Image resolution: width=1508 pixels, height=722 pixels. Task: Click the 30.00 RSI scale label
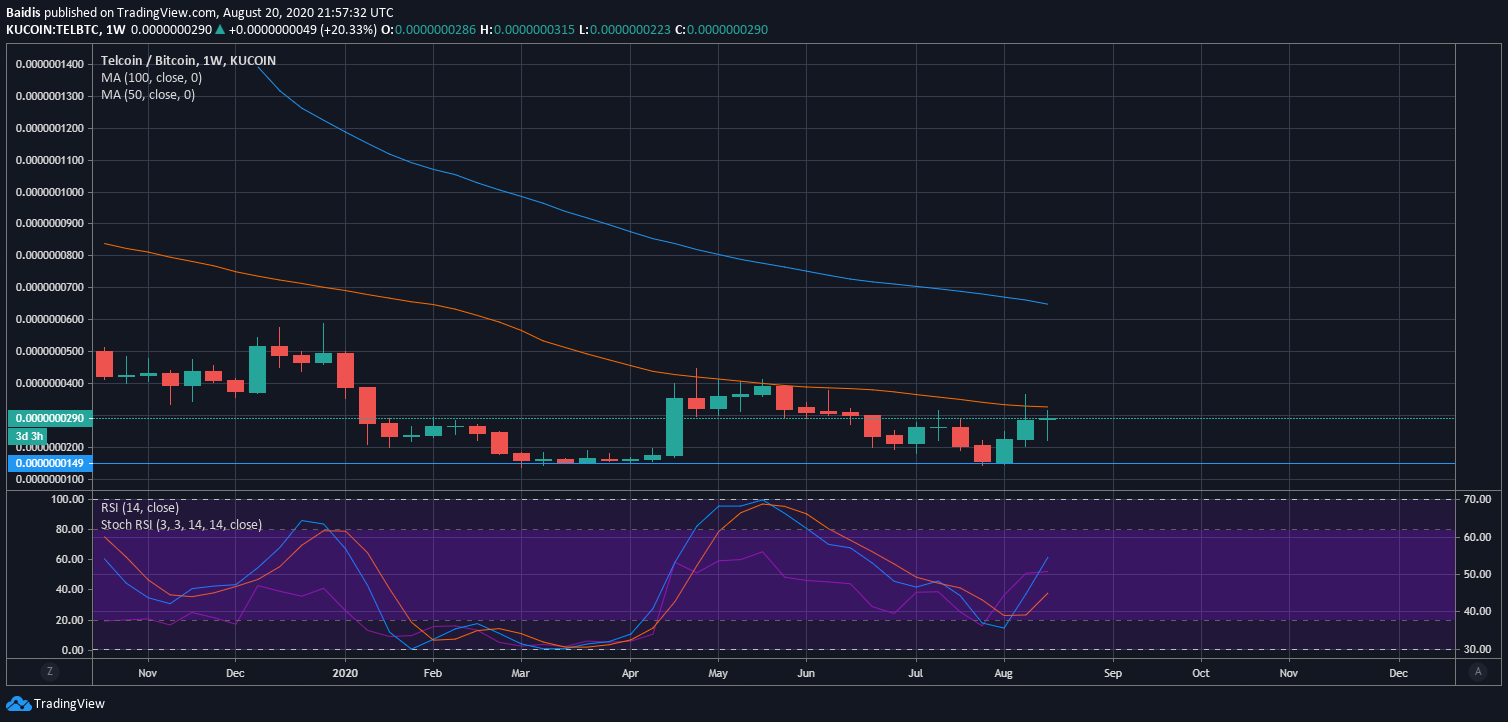click(x=1477, y=650)
